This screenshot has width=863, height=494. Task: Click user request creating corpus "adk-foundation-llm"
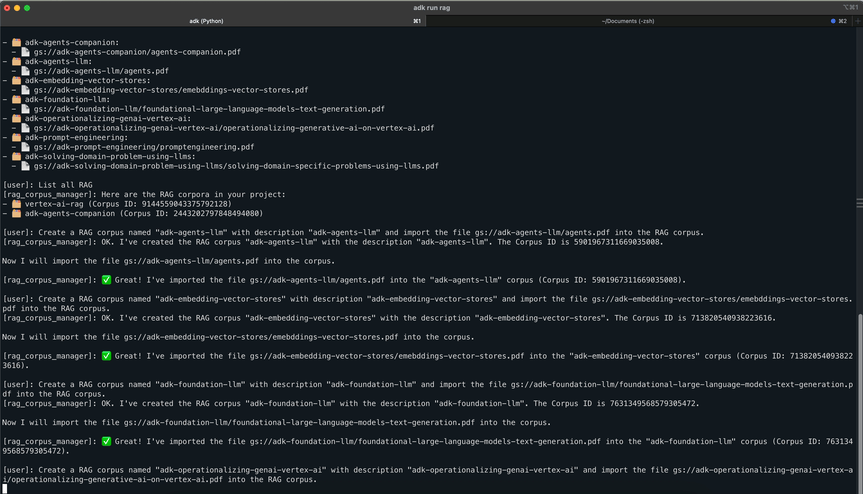(x=427, y=389)
